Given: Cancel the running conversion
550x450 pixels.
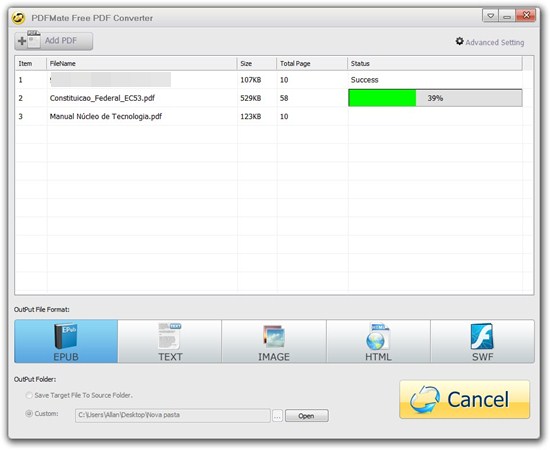Looking at the screenshot, I should (x=464, y=399).
